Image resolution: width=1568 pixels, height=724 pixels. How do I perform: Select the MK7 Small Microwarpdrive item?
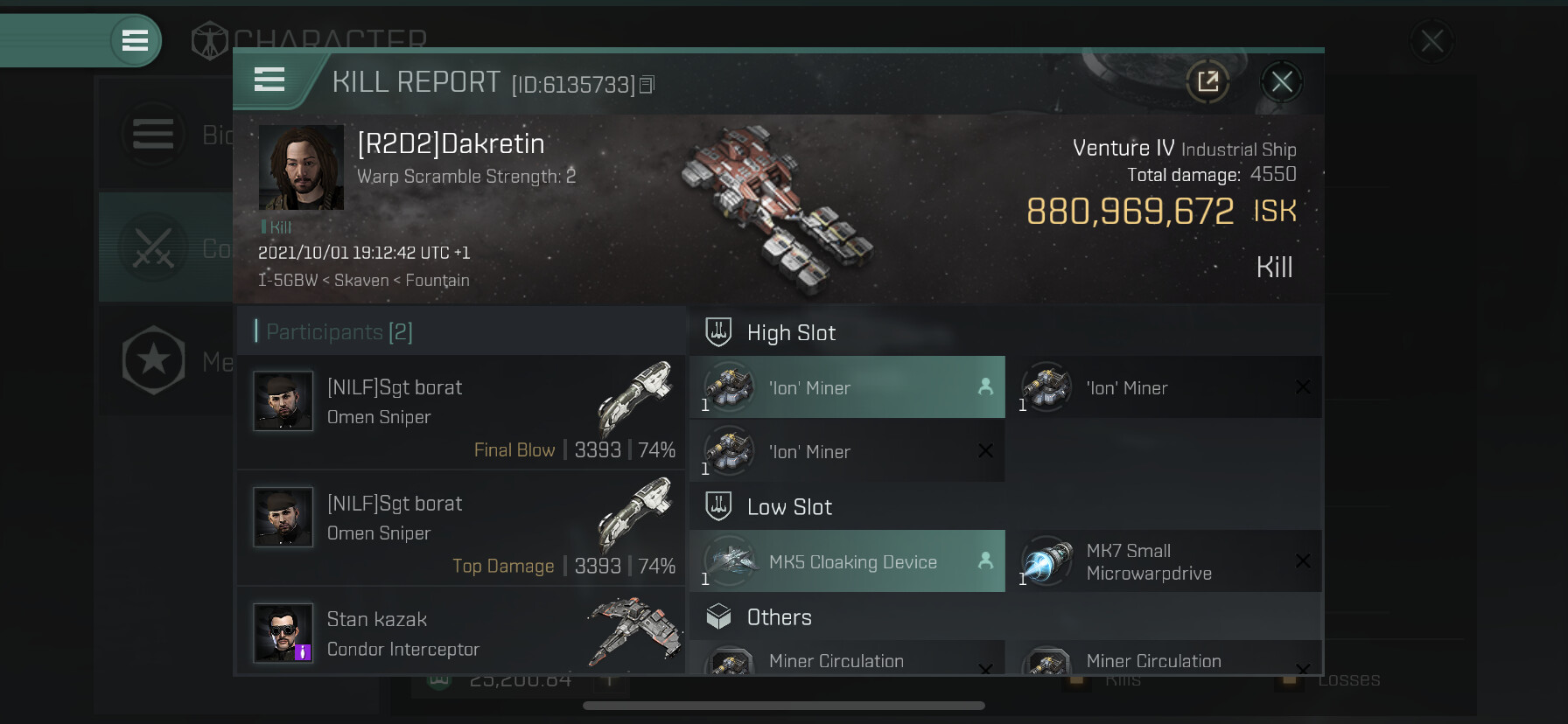pos(1165,560)
